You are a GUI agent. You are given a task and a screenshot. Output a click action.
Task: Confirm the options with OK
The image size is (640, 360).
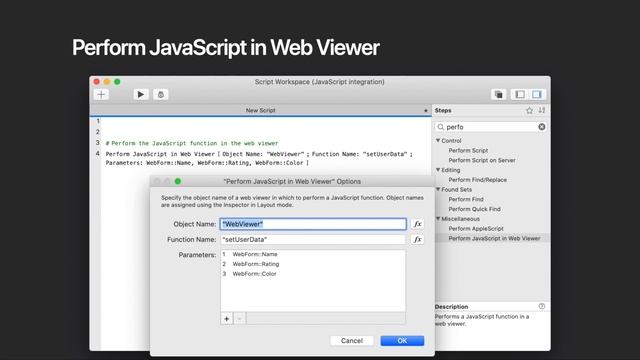(402, 340)
